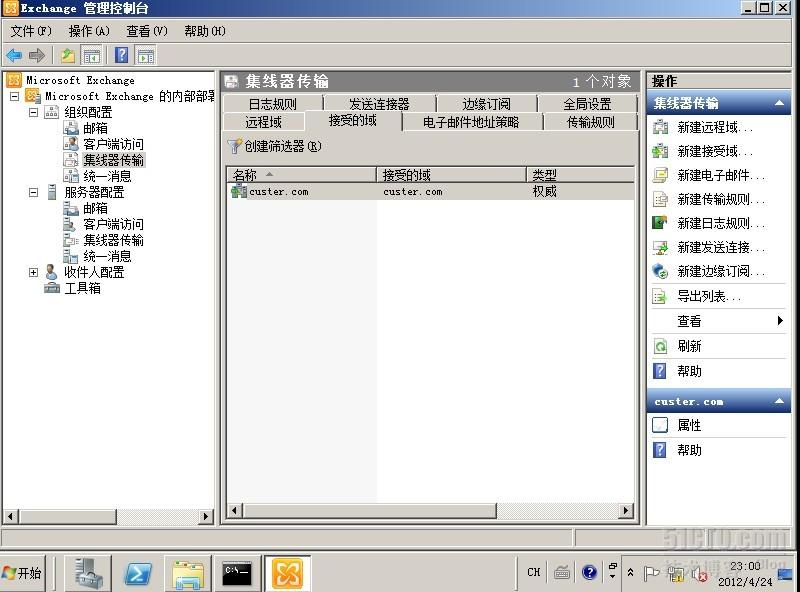This screenshot has width=800, height=592.
Task: Click the result list horizontal scrollbar right arrow
Action: click(x=626, y=510)
